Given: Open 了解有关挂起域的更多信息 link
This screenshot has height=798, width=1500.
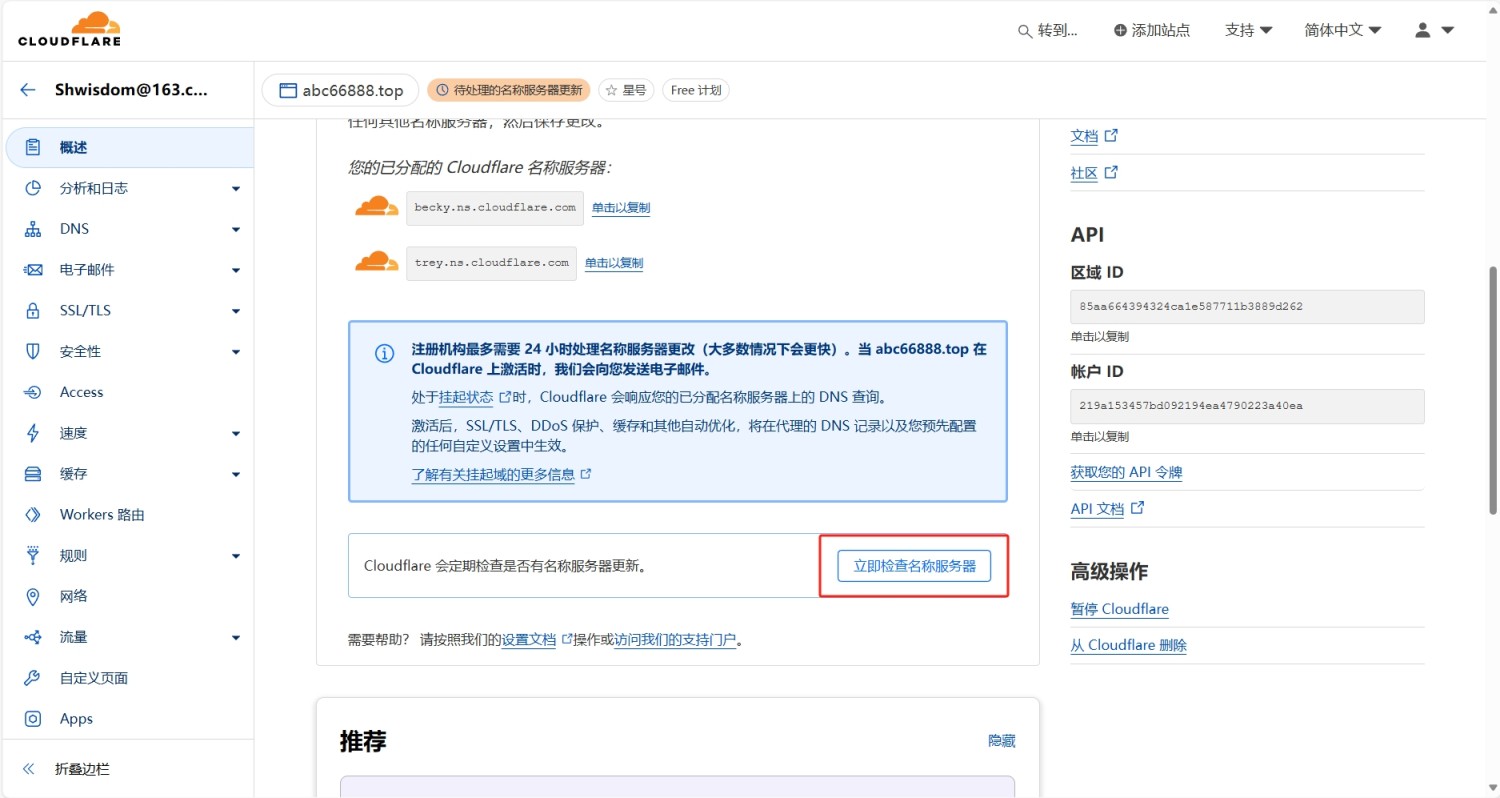Looking at the screenshot, I should [x=493, y=474].
